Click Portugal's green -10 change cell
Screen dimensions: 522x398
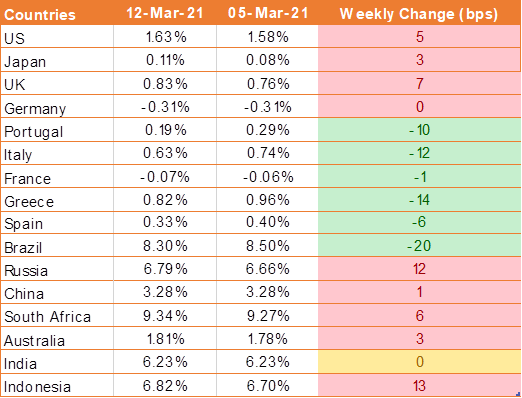click(419, 130)
